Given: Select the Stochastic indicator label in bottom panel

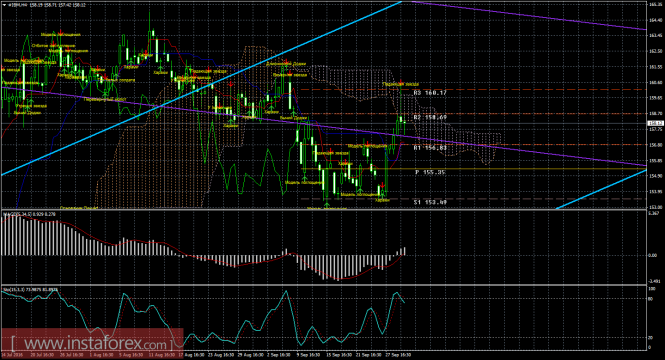Looking at the screenshot, I should tap(30, 290).
